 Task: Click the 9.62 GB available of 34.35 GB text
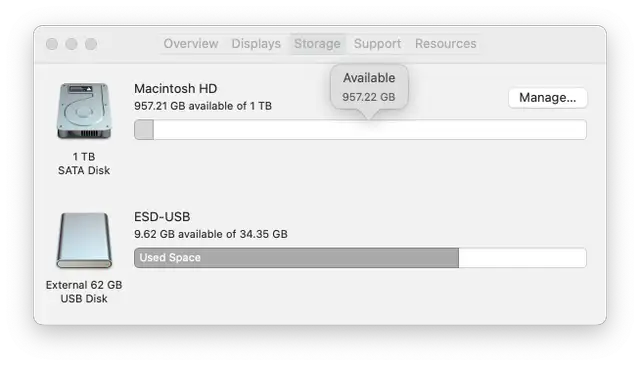point(211,234)
